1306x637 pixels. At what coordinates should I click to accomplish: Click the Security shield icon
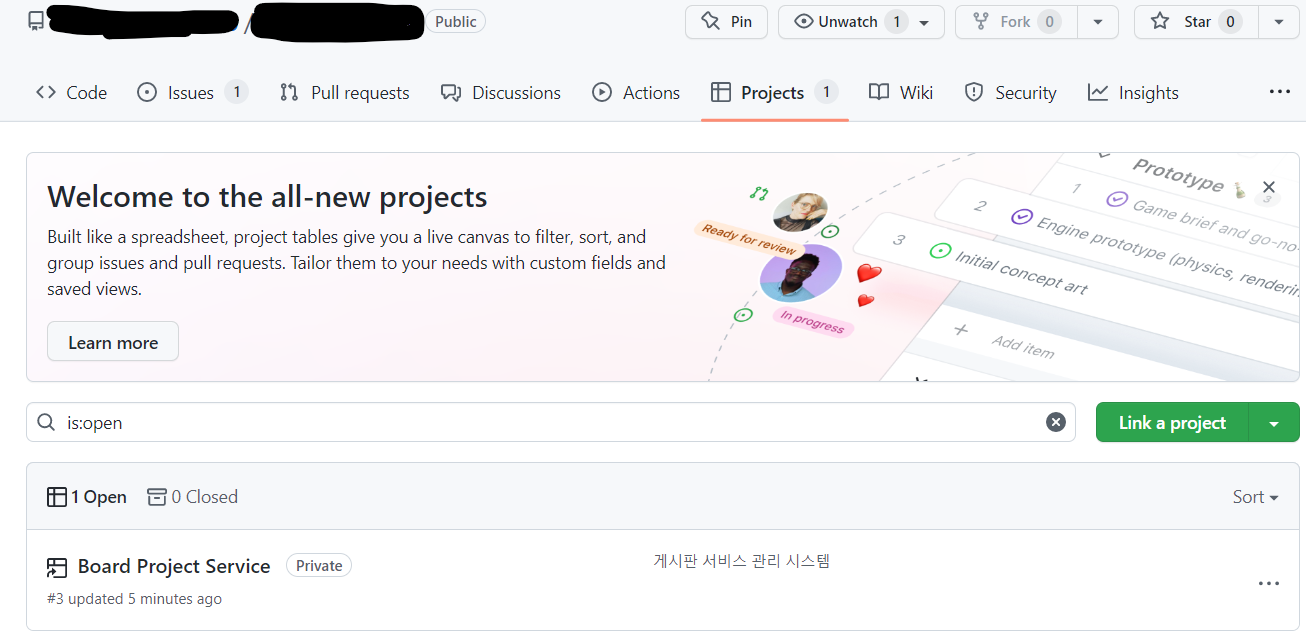coord(974,92)
